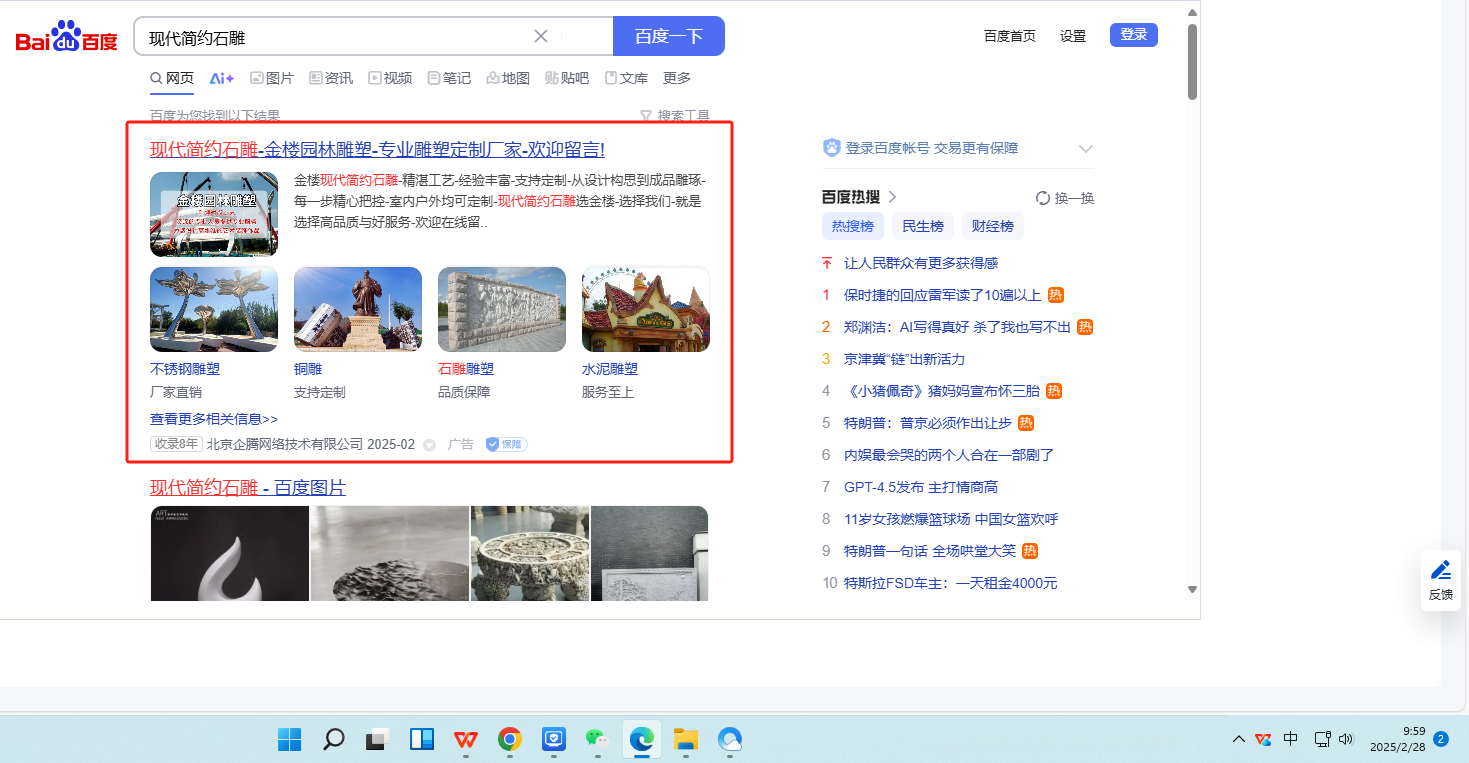
Task: Open the Baidu AI+ search tab
Action: tap(221, 78)
